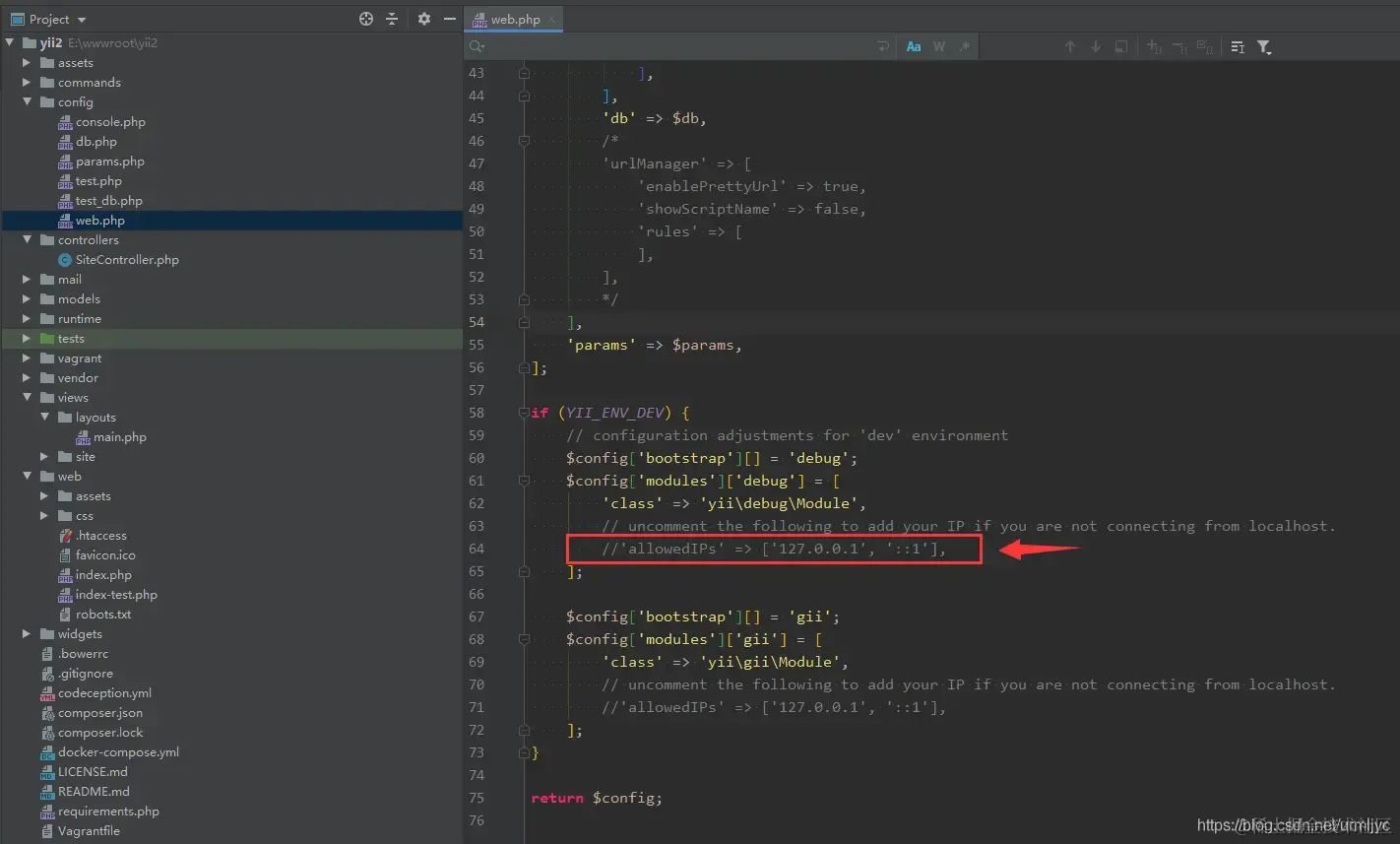The image size is (1400, 844).
Task: Add selection for next occurrence icon
Action: 1155,46
